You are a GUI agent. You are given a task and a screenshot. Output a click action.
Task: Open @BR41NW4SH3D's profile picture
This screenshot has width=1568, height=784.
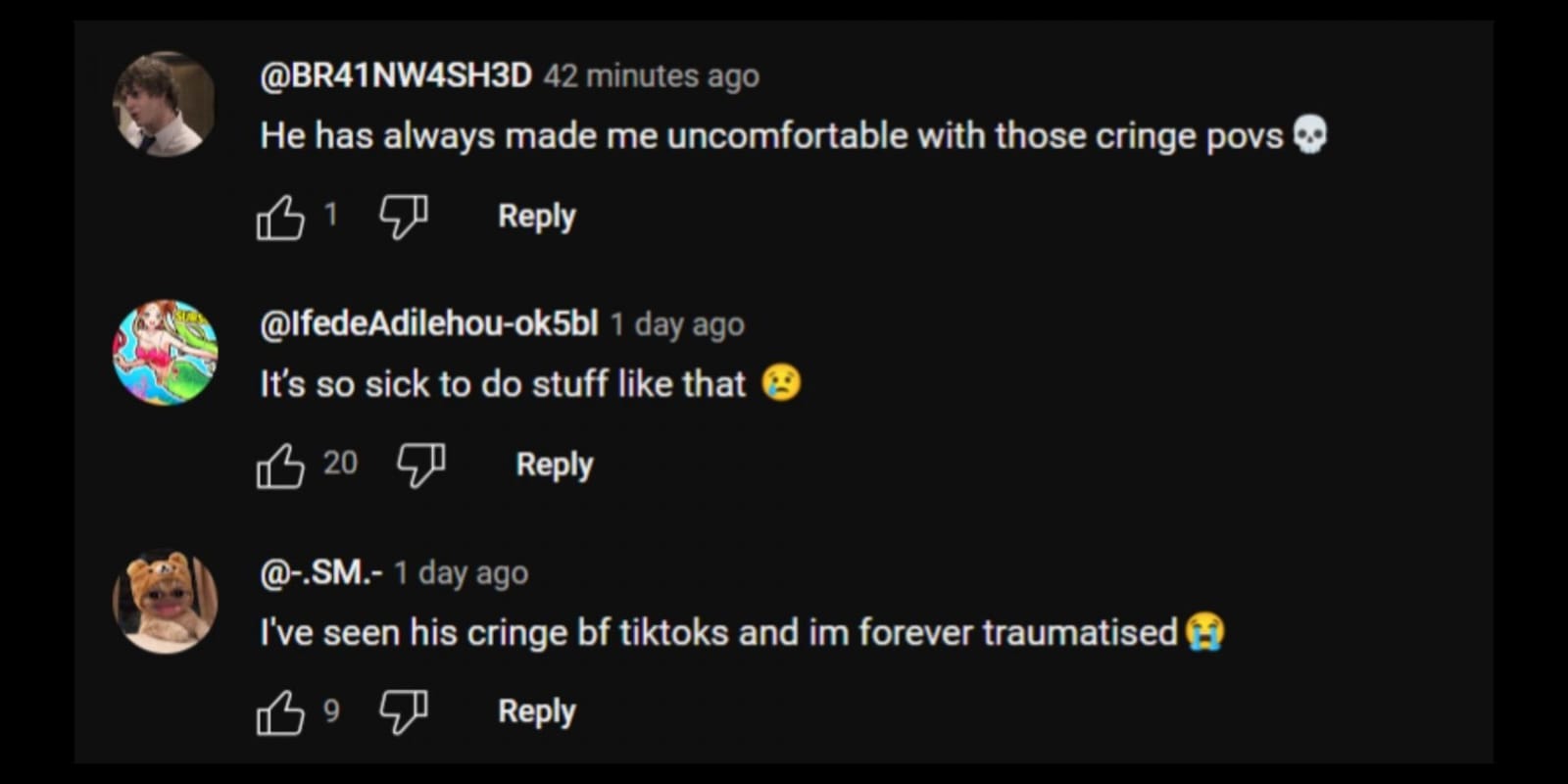pos(165,104)
